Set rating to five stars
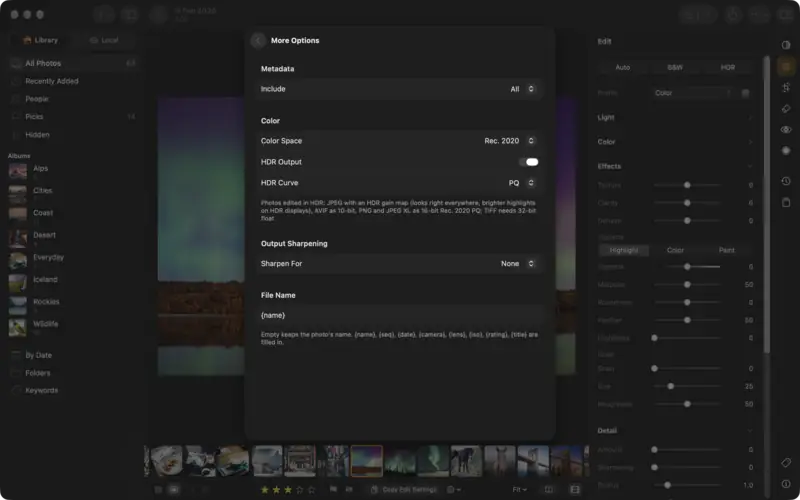This screenshot has height=500, width=800. 312,490
